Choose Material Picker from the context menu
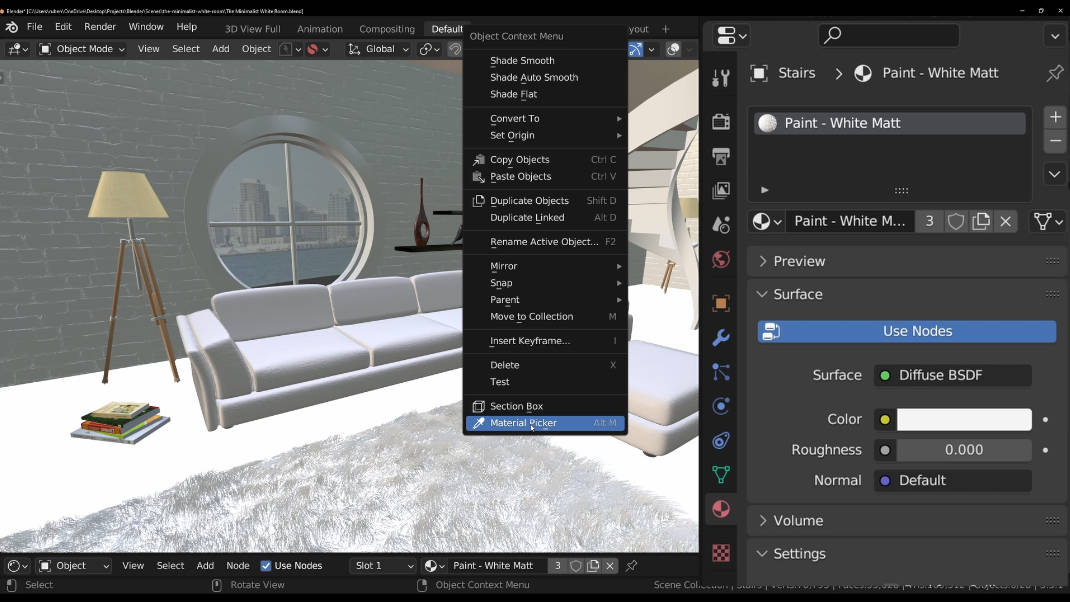1070x602 pixels. click(523, 423)
